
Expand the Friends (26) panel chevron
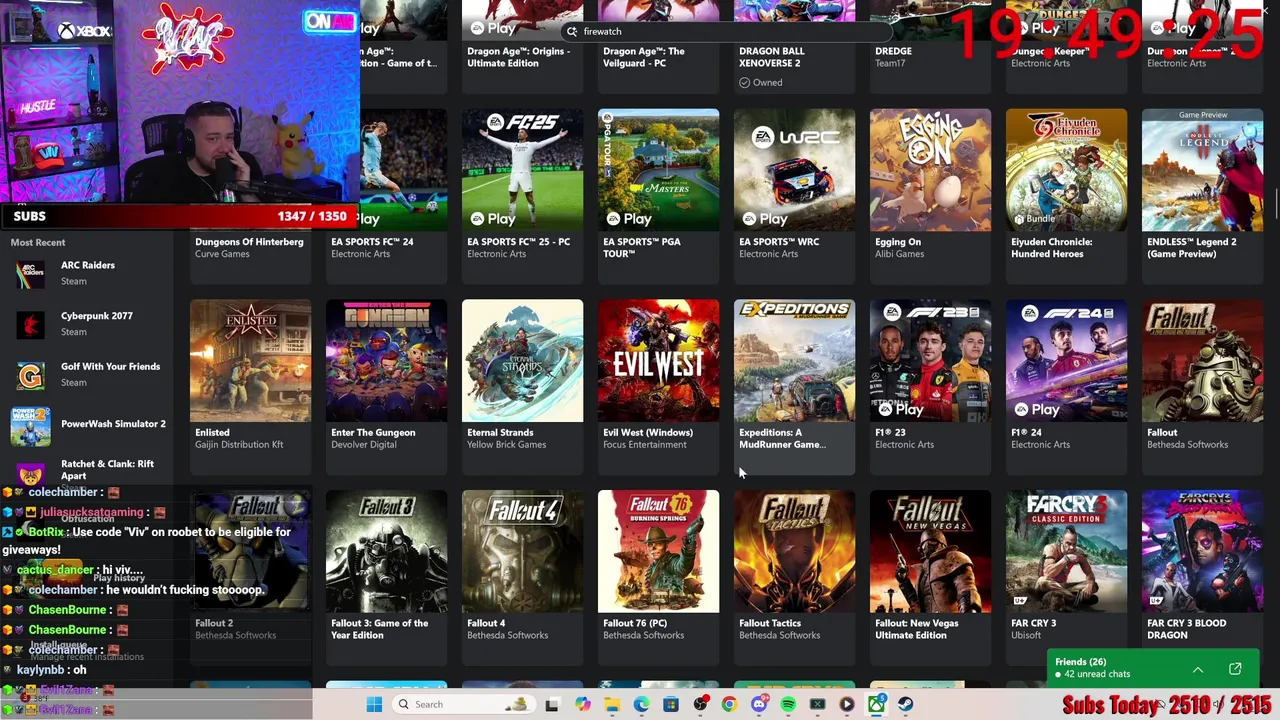coord(1198,669)
